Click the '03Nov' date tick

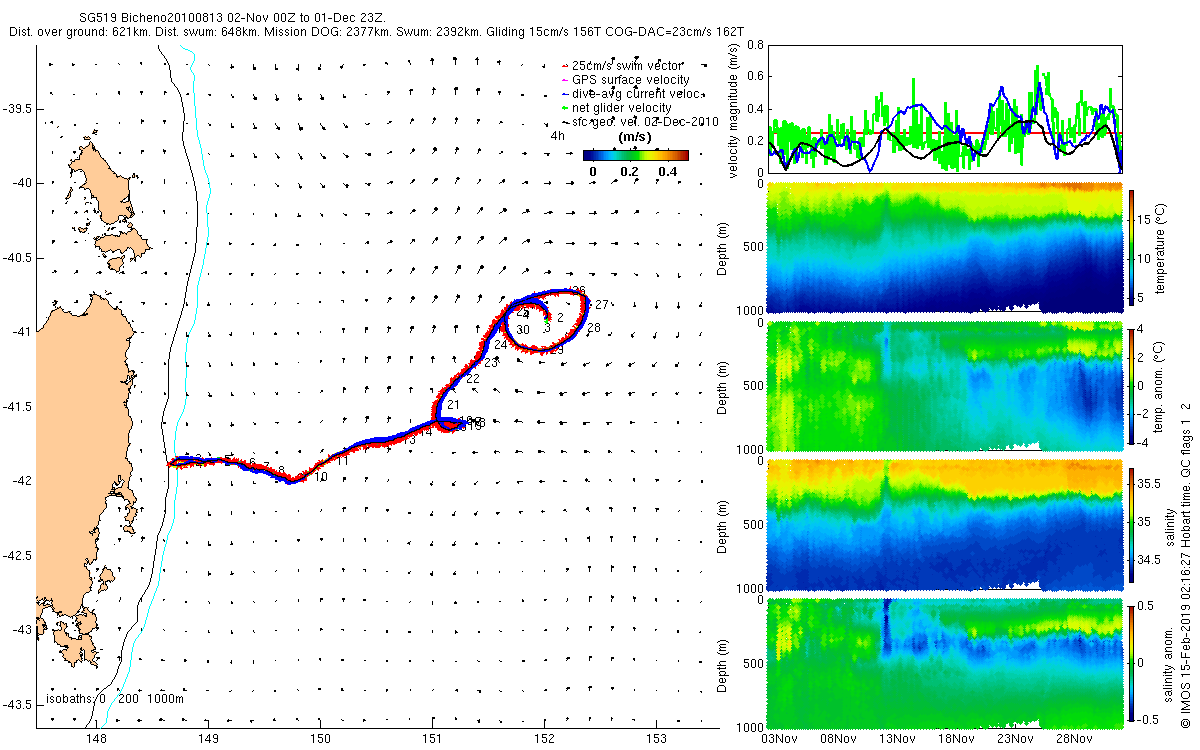(780, 739)
